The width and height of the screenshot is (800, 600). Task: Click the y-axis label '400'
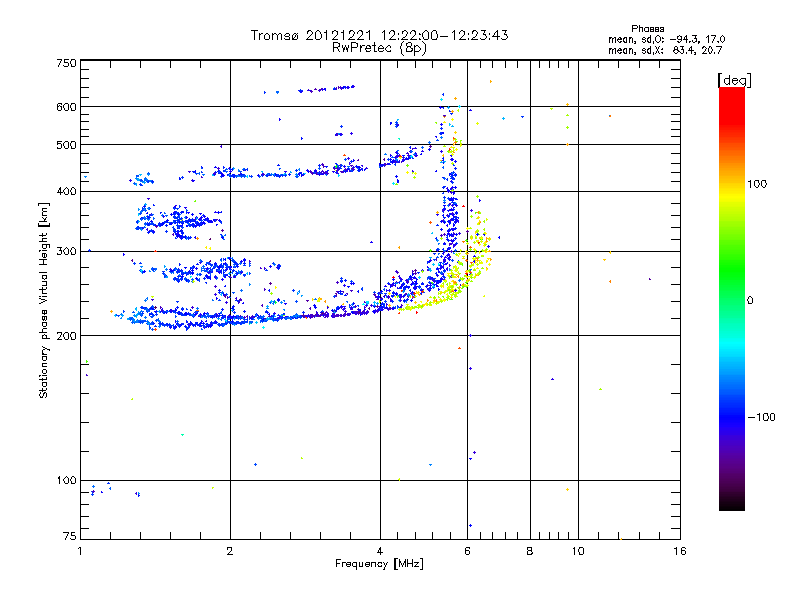pyautogui.click(x=66, y=192)
